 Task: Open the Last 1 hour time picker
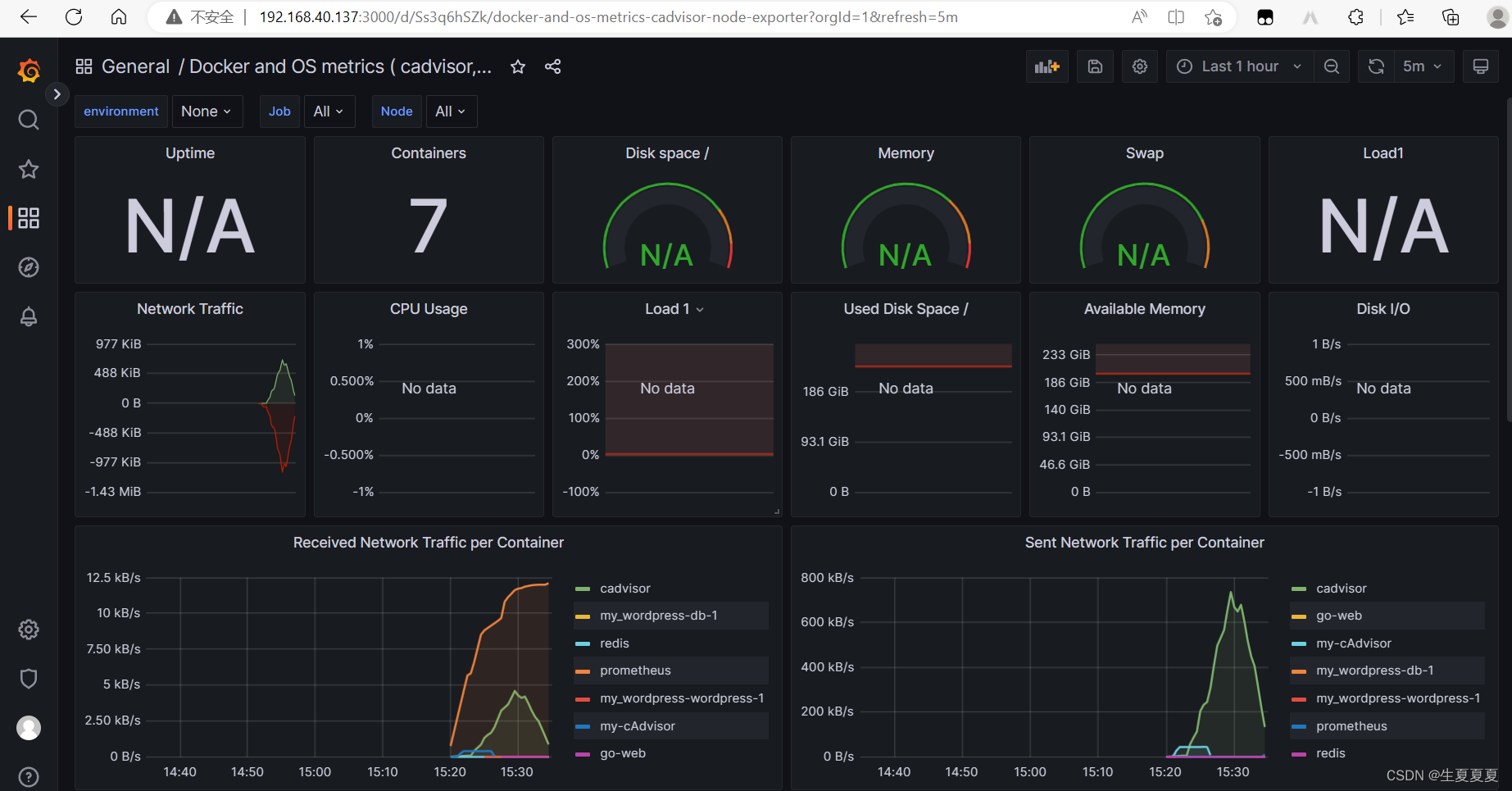[1238, 66]
